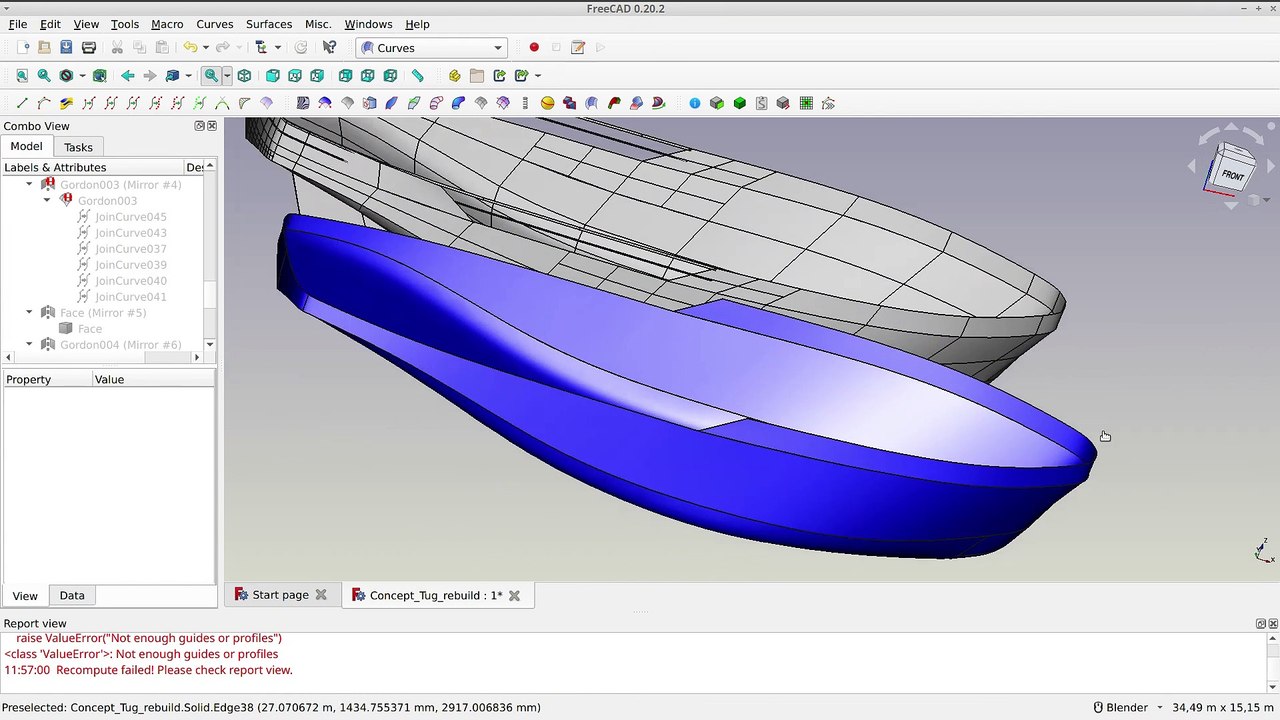
Task: Click the bounding box view icon
Action: [x=100, y=75]
